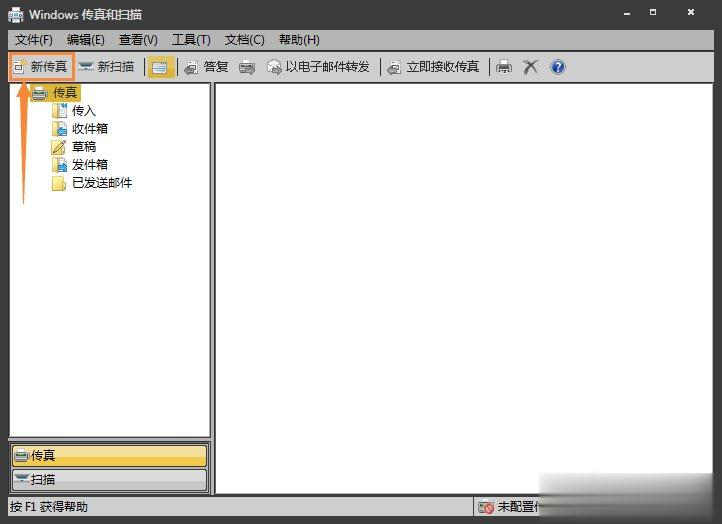Switch to 扫描 view in bottom pane
This screenshot has width=722, height=524.
click(x=110, y=479)
